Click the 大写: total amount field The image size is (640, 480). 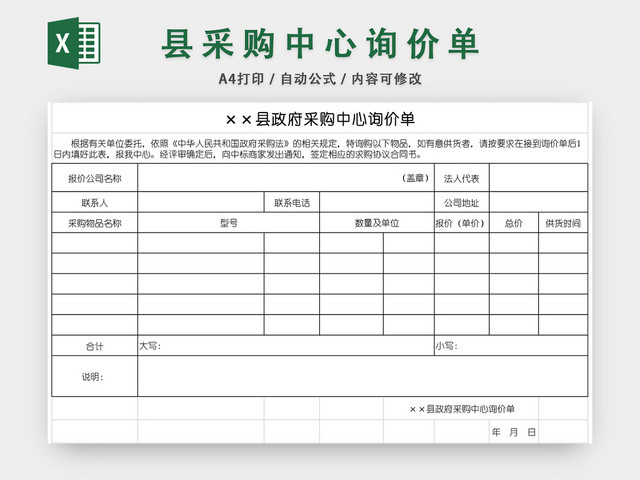(286, 346)
